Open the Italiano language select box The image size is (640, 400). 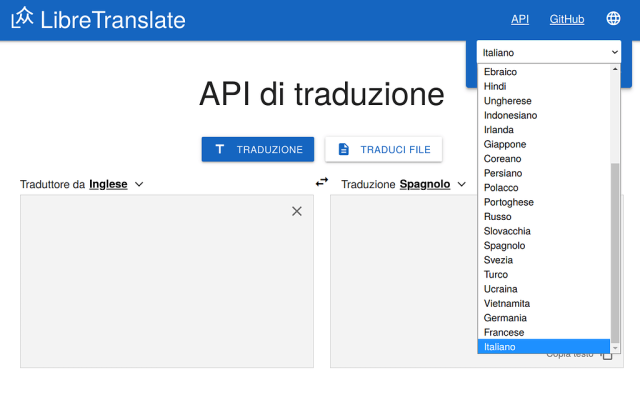549,52
